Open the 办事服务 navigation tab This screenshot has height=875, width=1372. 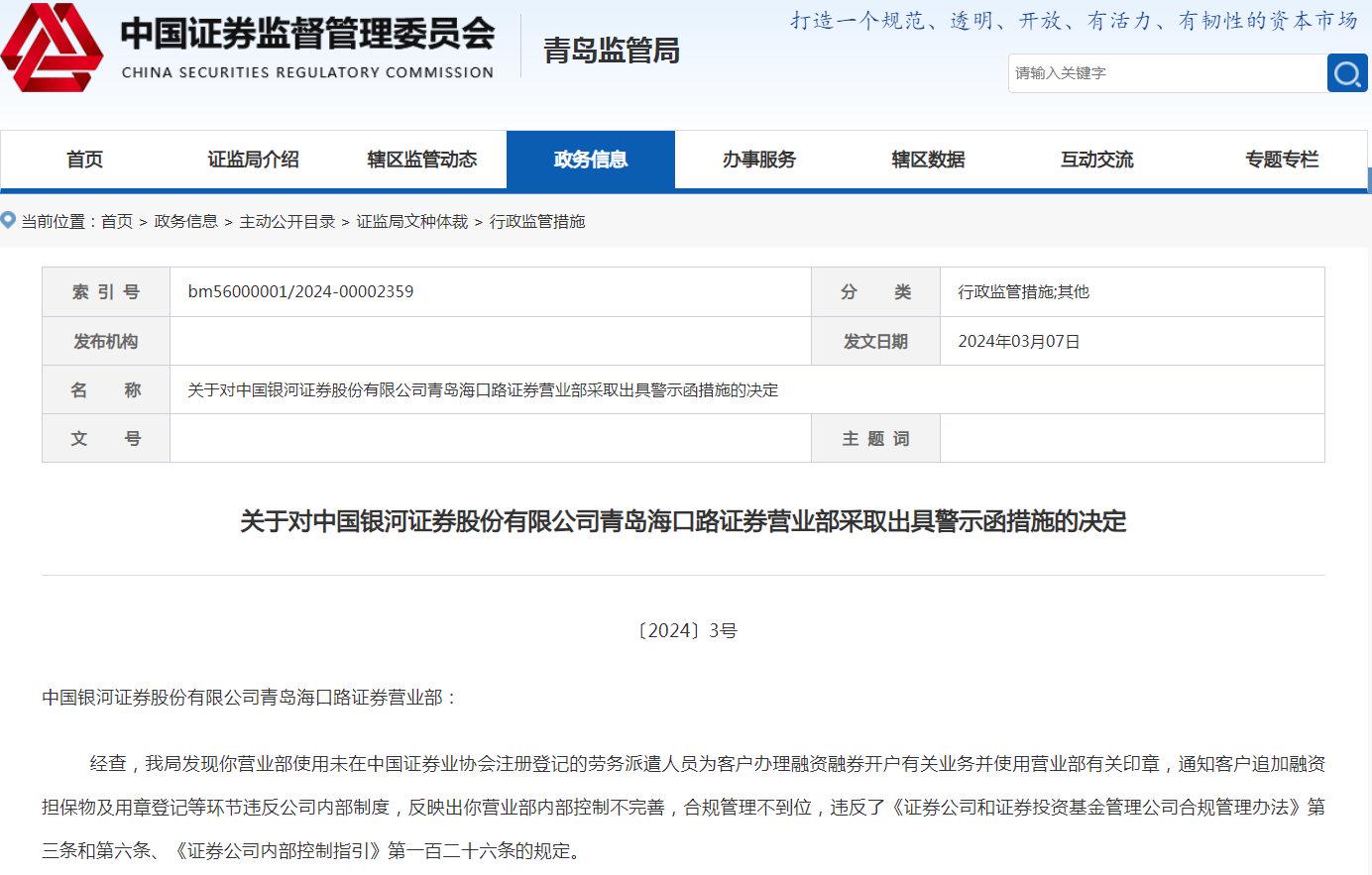click(x=759, y=160)
